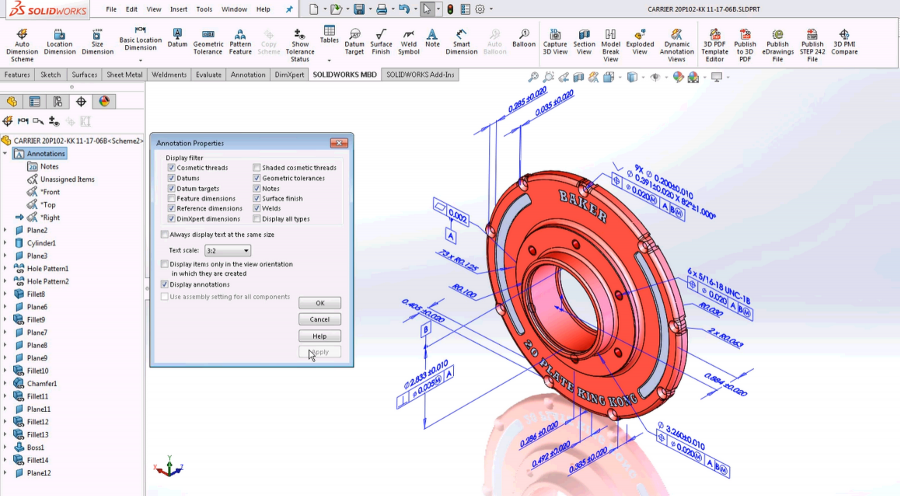
Task: Insert a Weld Symbol
Action: 409,42
